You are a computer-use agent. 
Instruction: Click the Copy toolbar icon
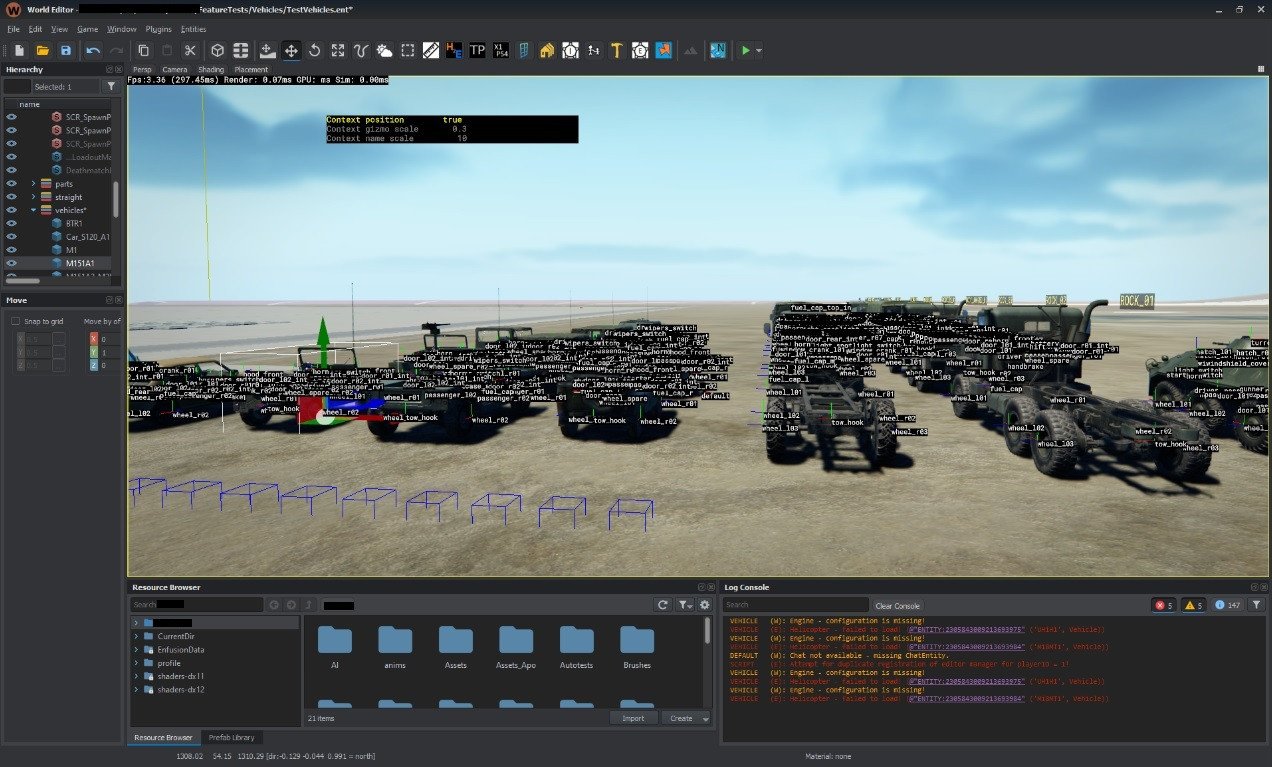tap(144, 50)
